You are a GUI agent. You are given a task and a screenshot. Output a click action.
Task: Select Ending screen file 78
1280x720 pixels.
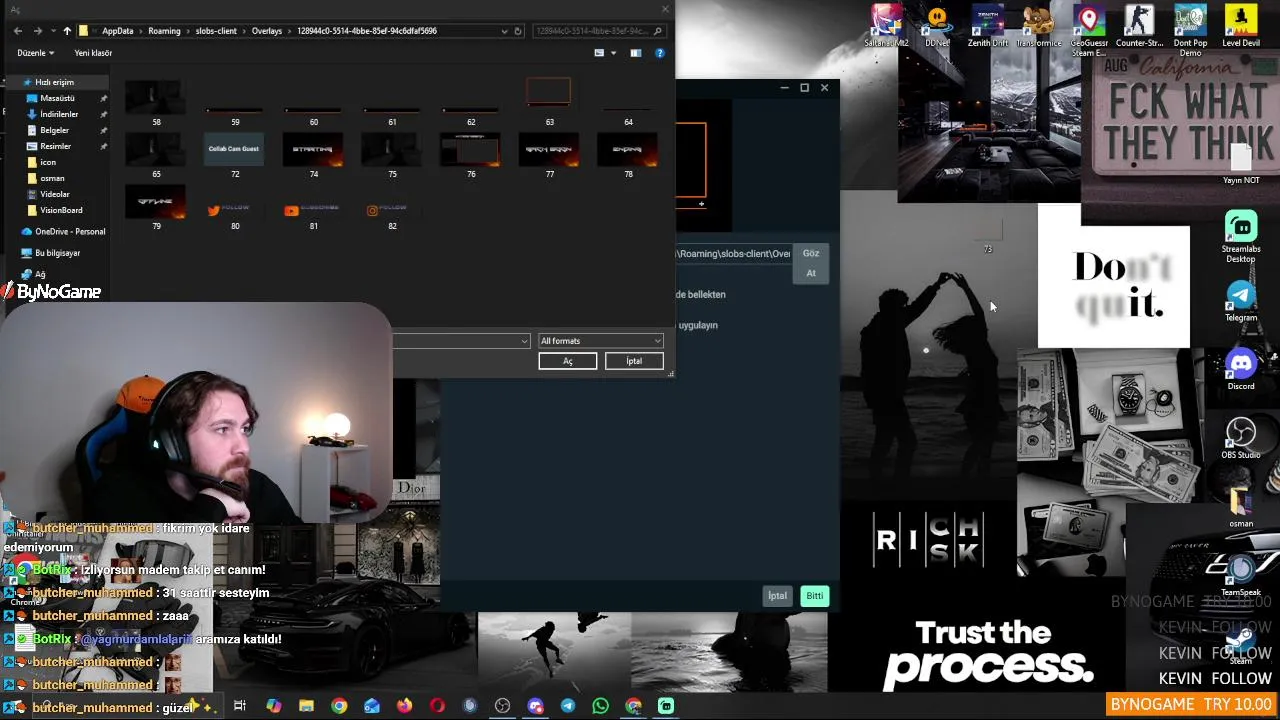628,155
